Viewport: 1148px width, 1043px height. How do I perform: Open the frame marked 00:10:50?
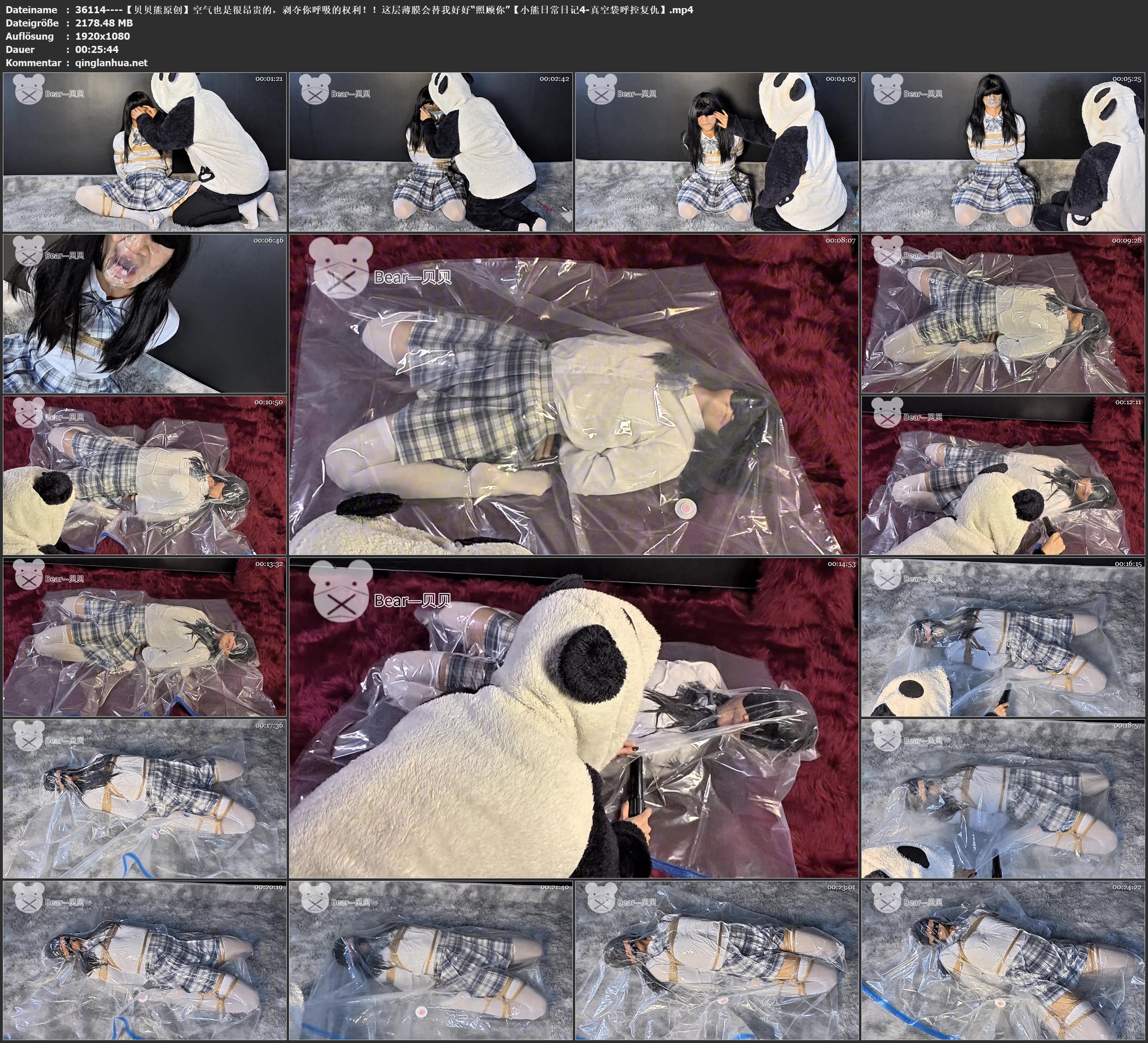145,475
